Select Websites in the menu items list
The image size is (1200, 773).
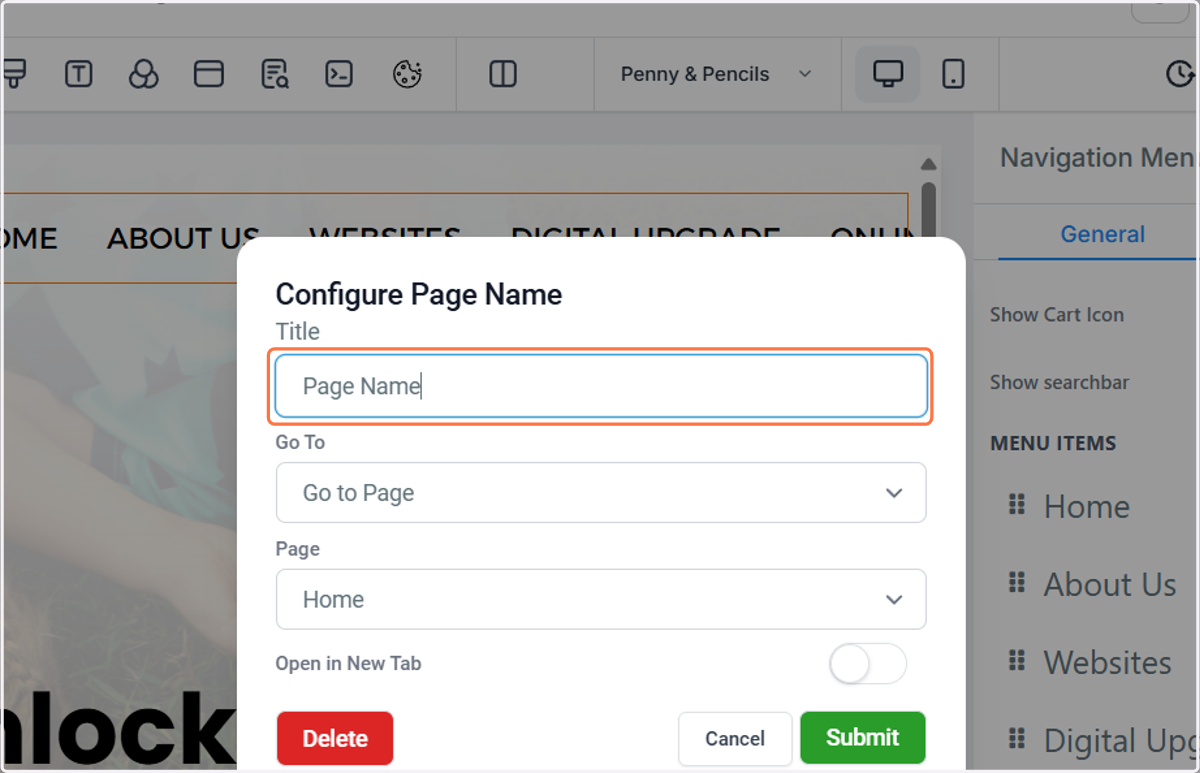1108,662
